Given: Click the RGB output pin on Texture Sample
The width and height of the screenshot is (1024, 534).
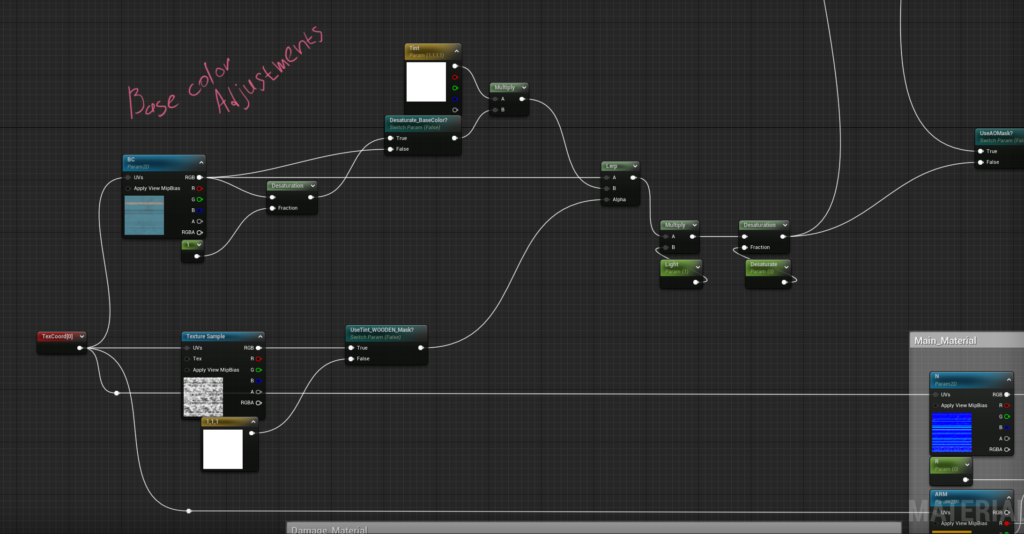Looking at the screenshot, I should pos(259,348).
